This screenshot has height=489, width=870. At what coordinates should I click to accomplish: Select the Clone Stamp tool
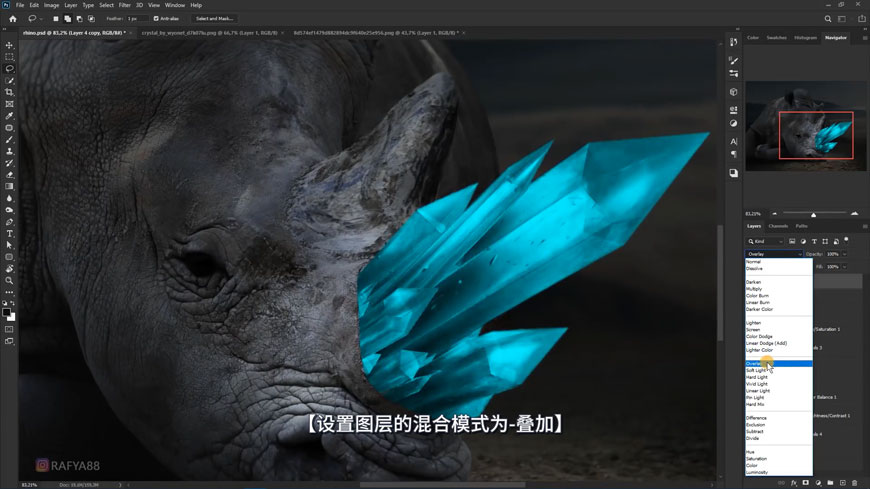tap(9, 151)
